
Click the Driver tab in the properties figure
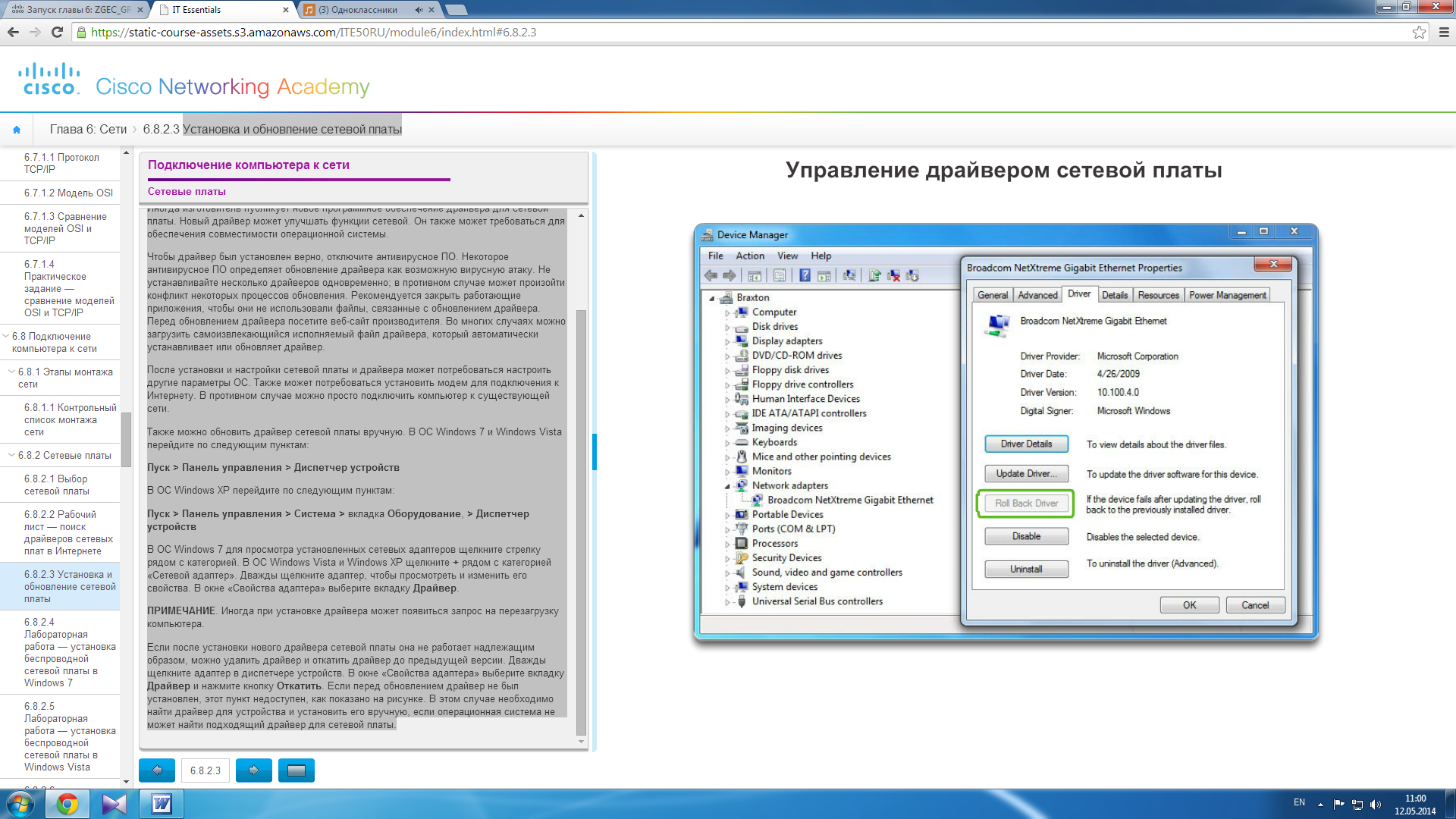pyautogui.click(x=1079, y=294)
